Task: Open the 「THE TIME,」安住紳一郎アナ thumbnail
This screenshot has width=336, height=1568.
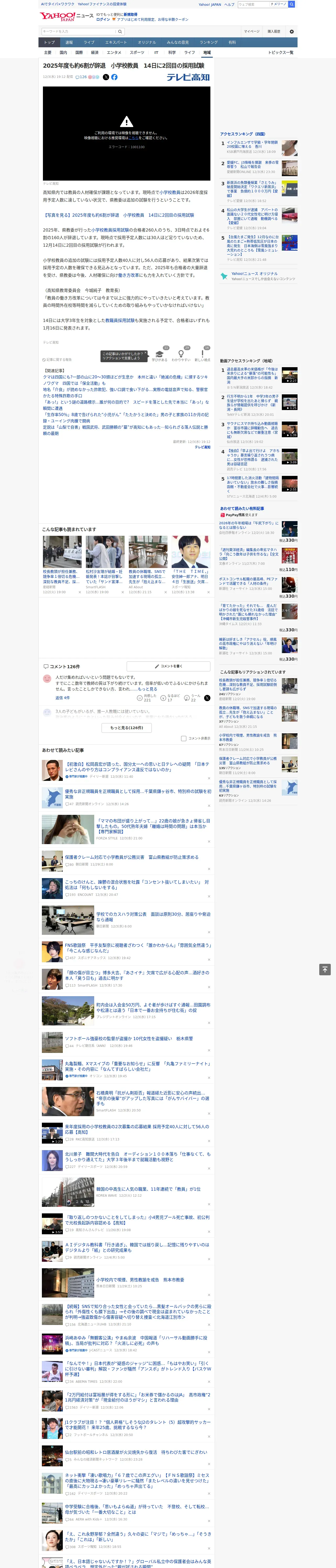Action: tap(191, 552)
